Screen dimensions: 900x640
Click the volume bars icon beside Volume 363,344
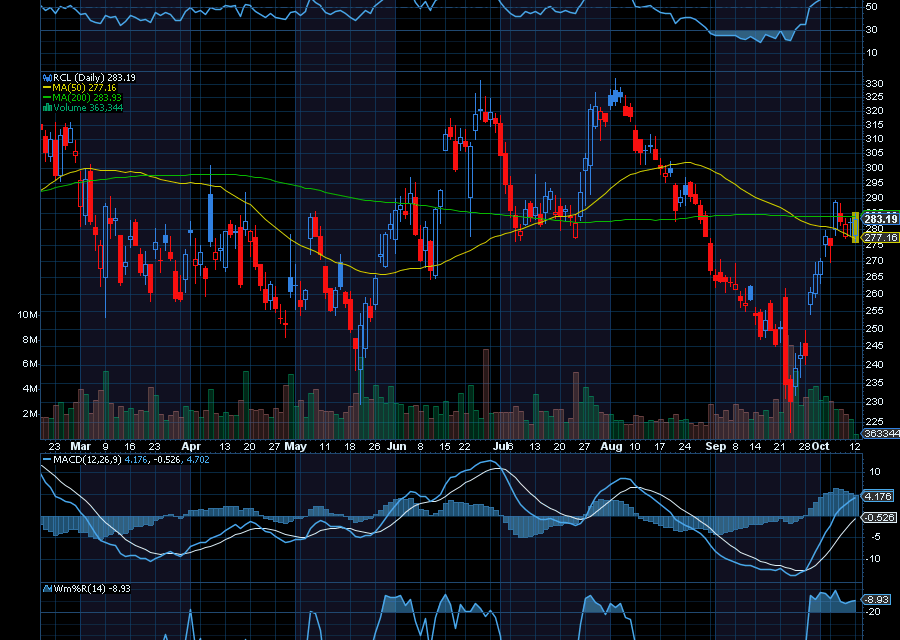47,108
